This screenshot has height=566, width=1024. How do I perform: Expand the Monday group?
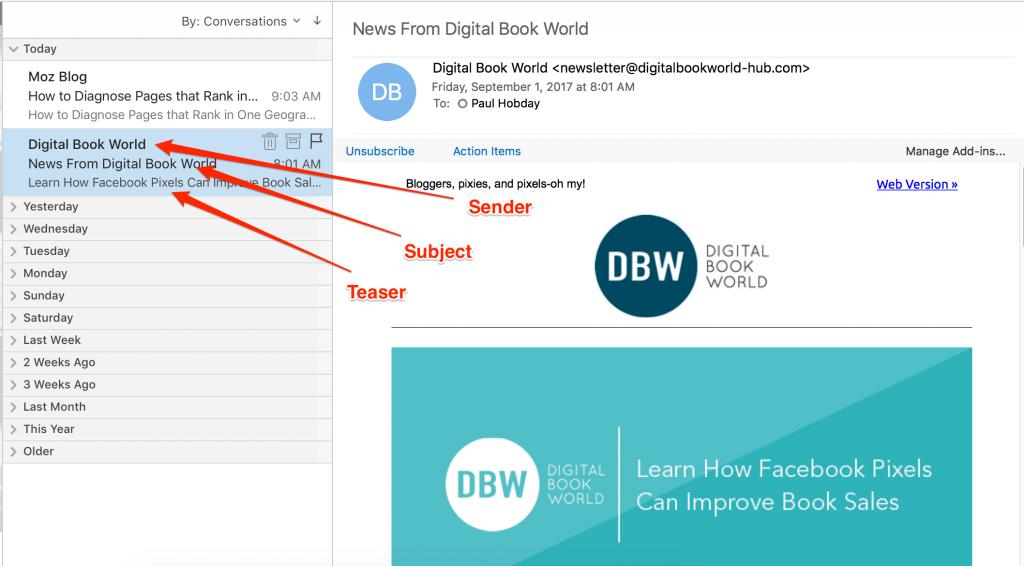(13, 274)
